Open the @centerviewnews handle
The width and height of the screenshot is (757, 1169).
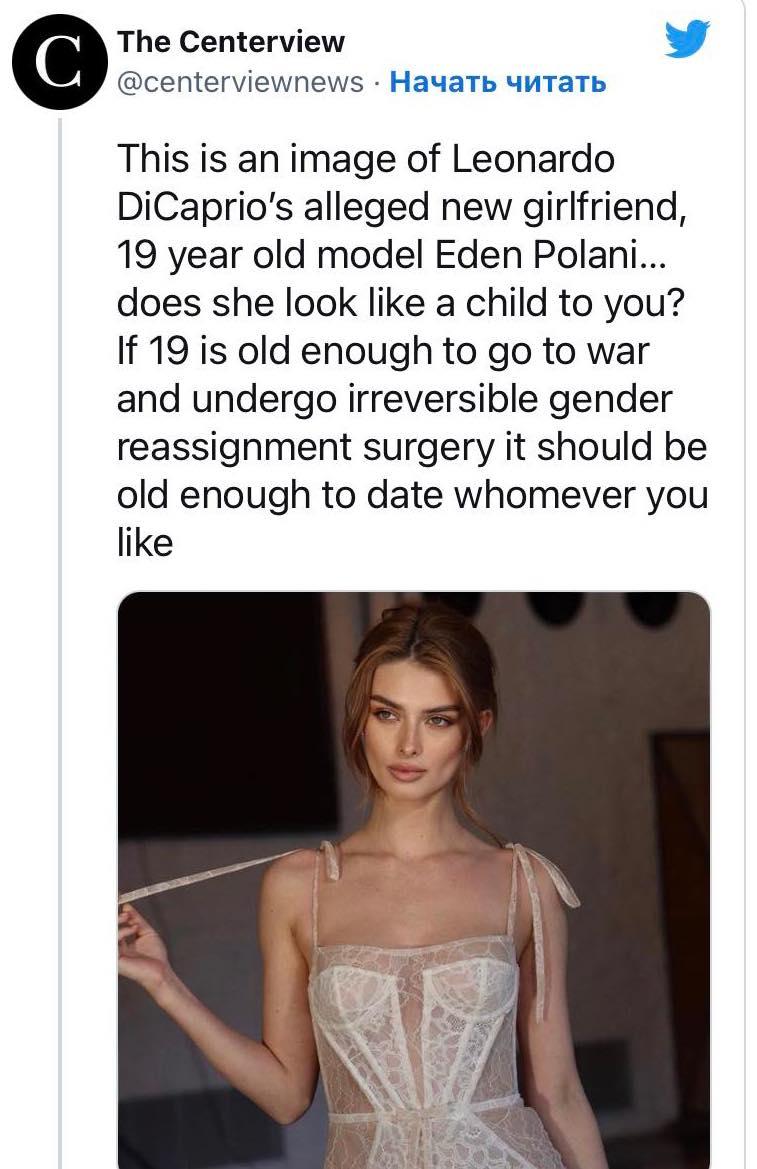point(240,82)
